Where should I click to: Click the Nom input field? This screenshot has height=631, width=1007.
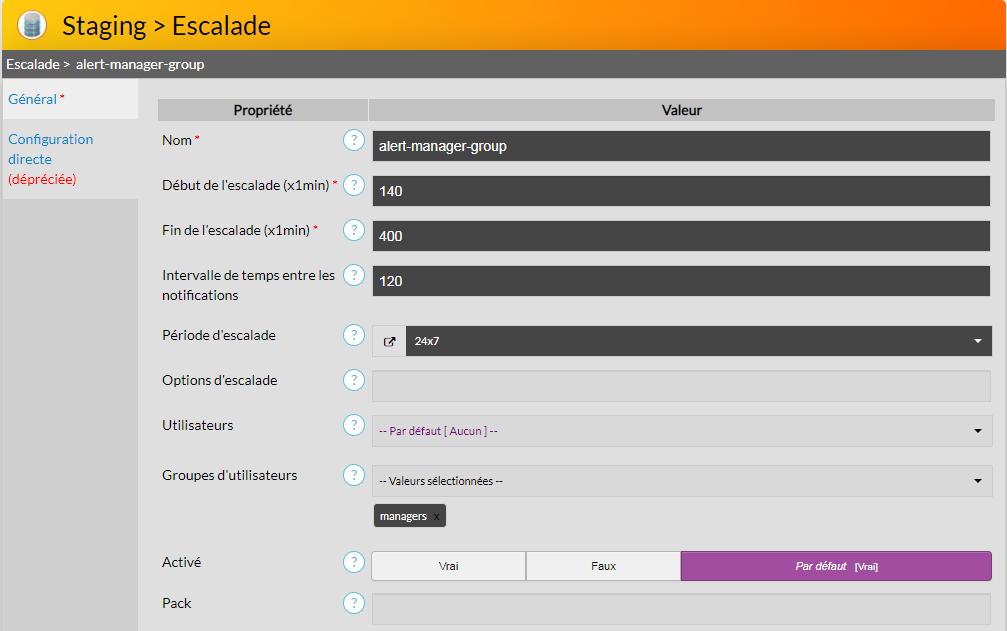[x=680, y=146]
